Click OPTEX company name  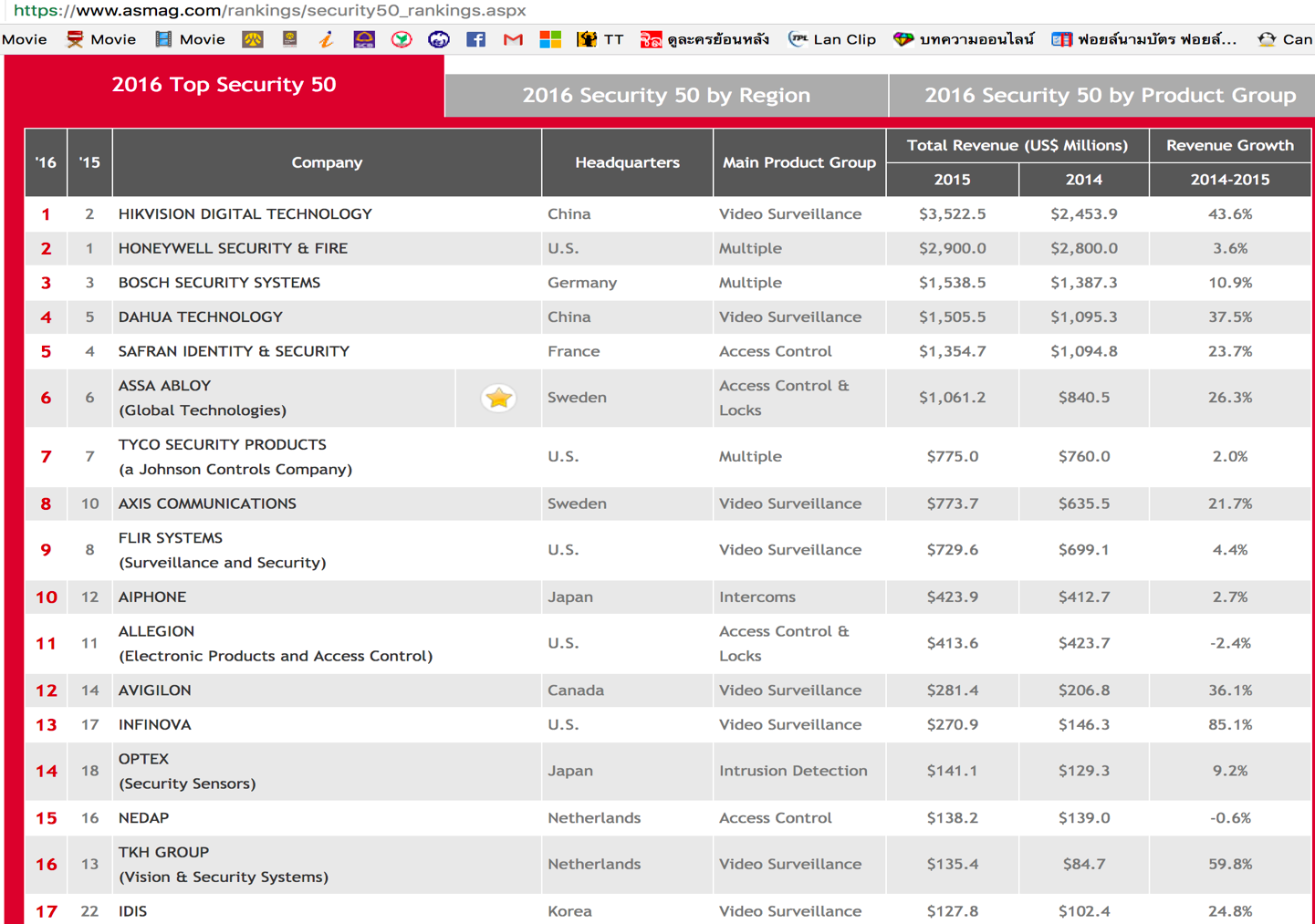[x=143, y=759]
